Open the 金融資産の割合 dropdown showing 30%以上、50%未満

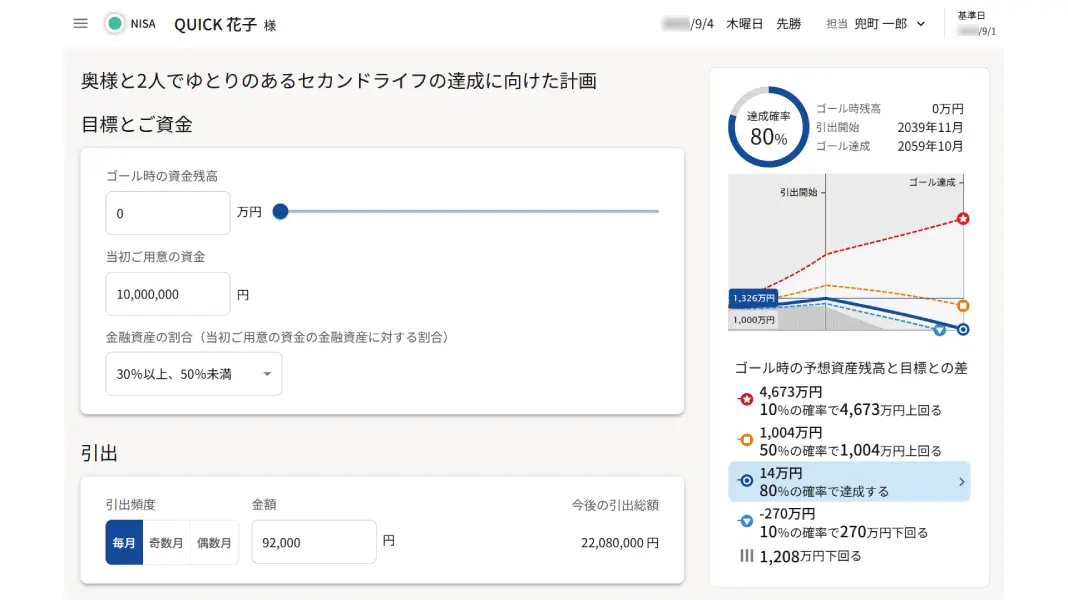tap(193, 374)
